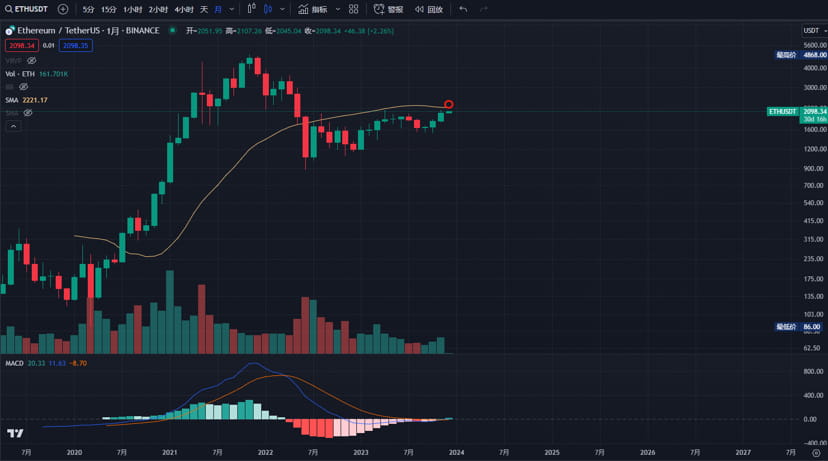Viewport: 828px width, 461px height.
Task: Expand the indicators dropdown arrow
Action: (x=338, y=9)
